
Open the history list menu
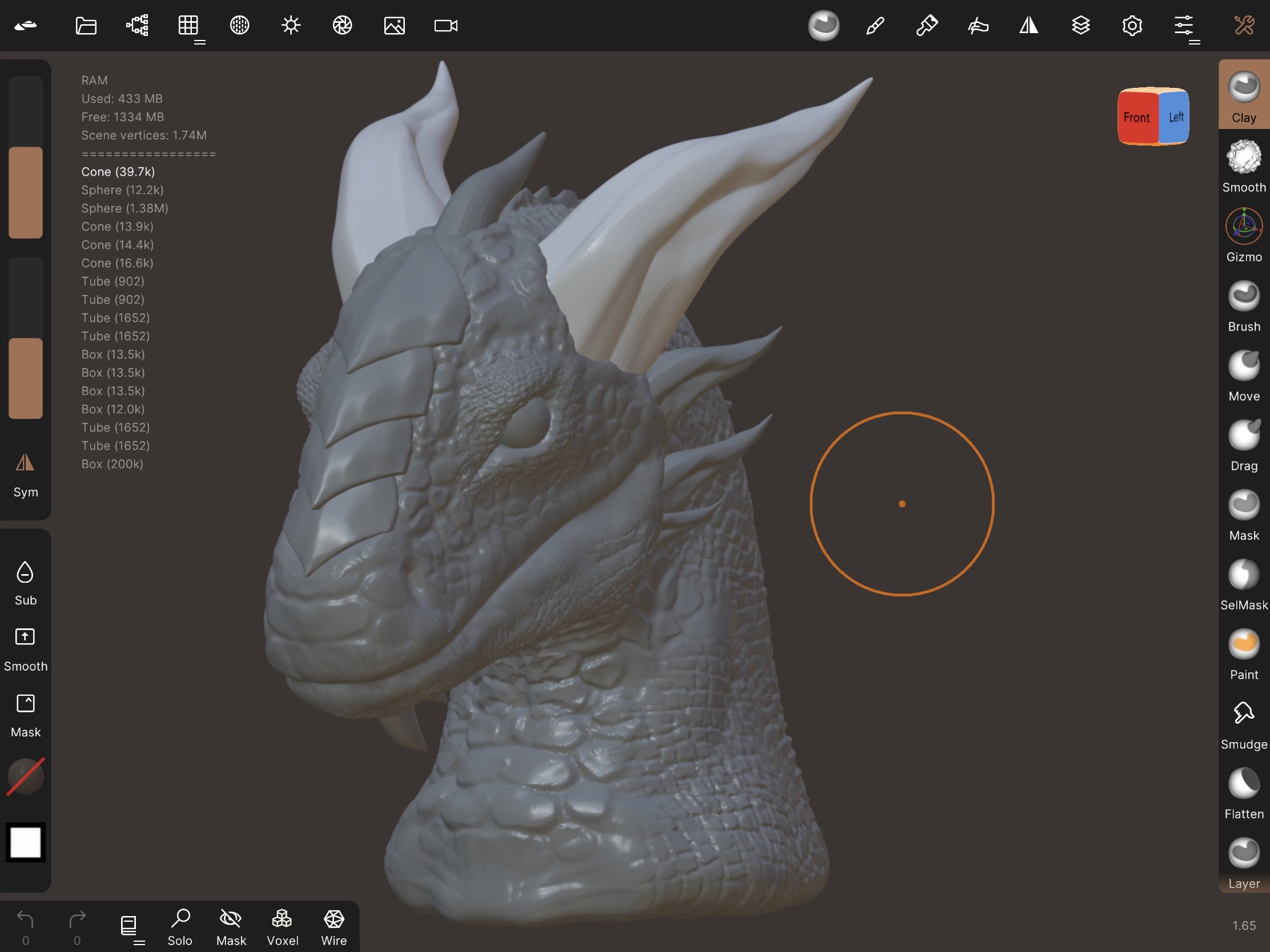pos(128,925)
